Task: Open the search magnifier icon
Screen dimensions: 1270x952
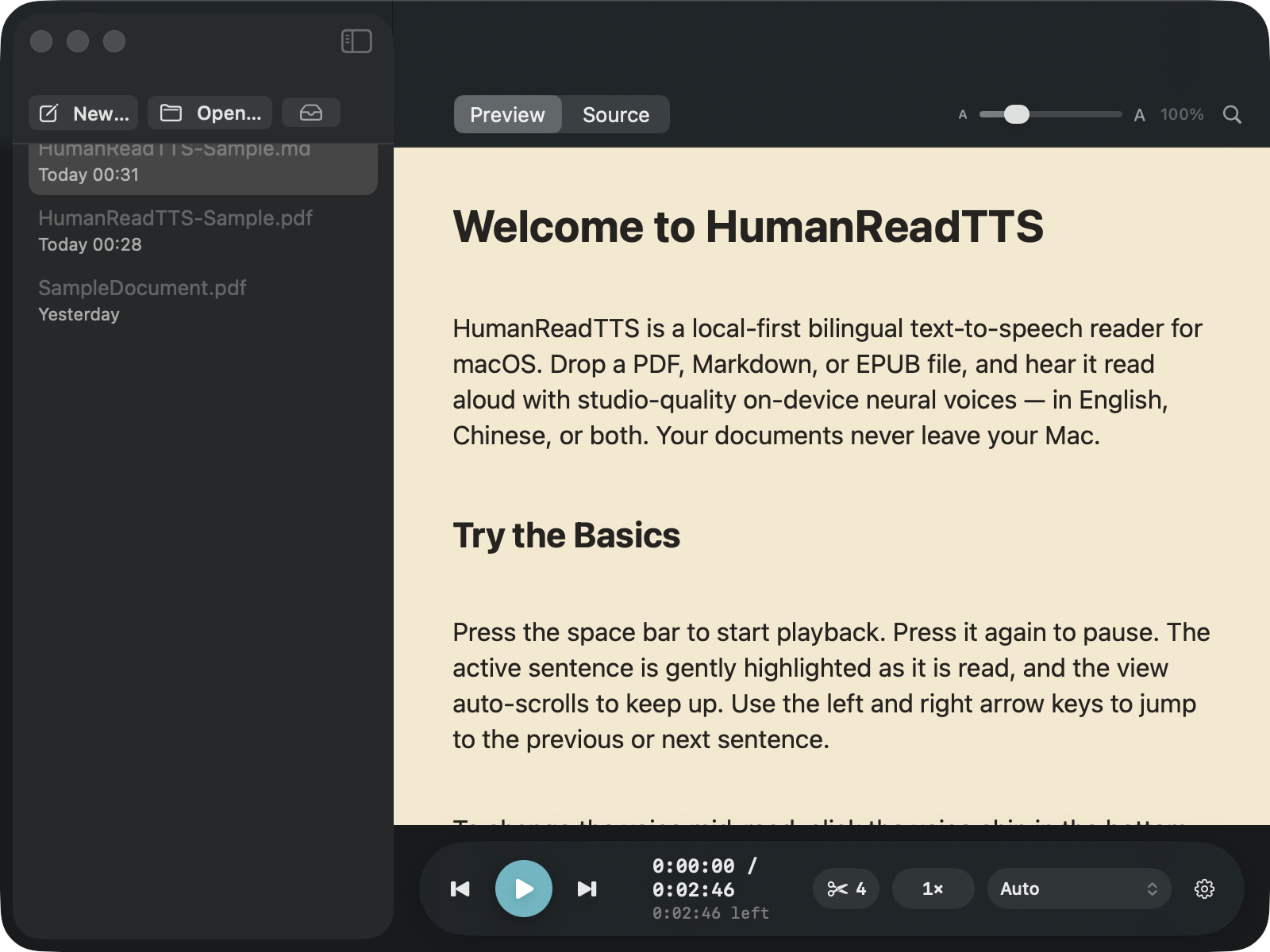Action: point(1232,114)
